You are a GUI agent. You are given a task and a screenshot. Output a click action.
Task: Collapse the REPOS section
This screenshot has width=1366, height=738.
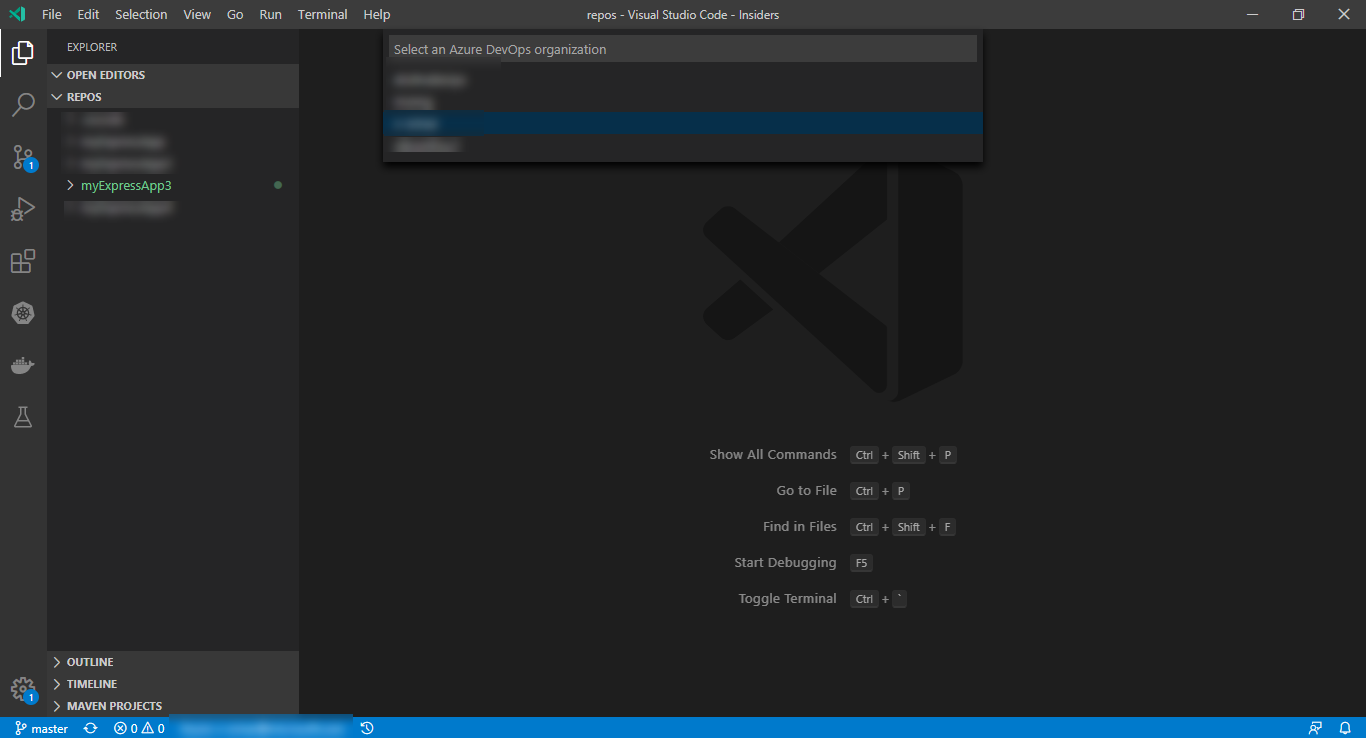(x=173, y=97)
